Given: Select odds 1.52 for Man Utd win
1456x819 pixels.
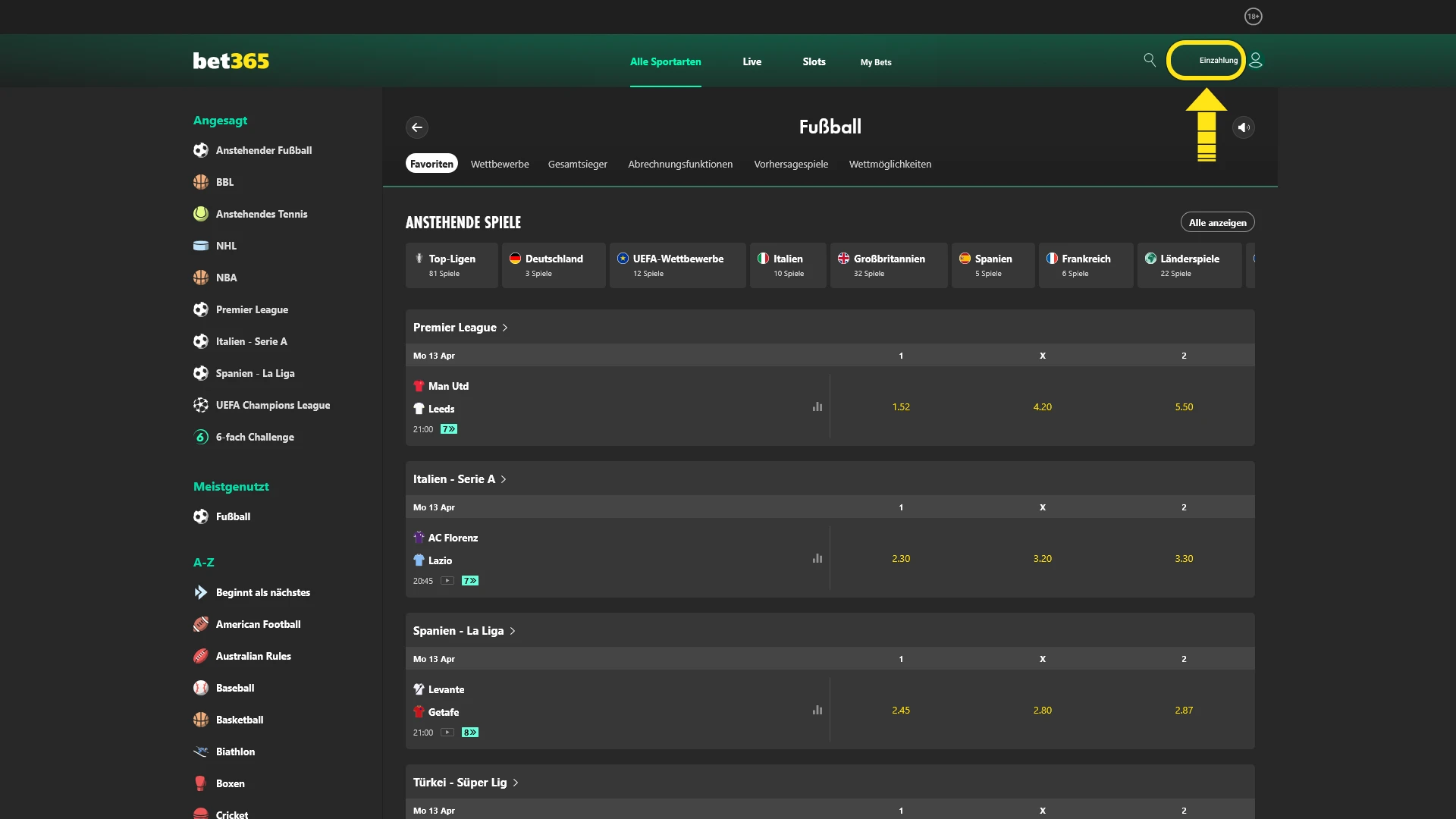Looking at the screenshot, I should [x=902, y=407].
